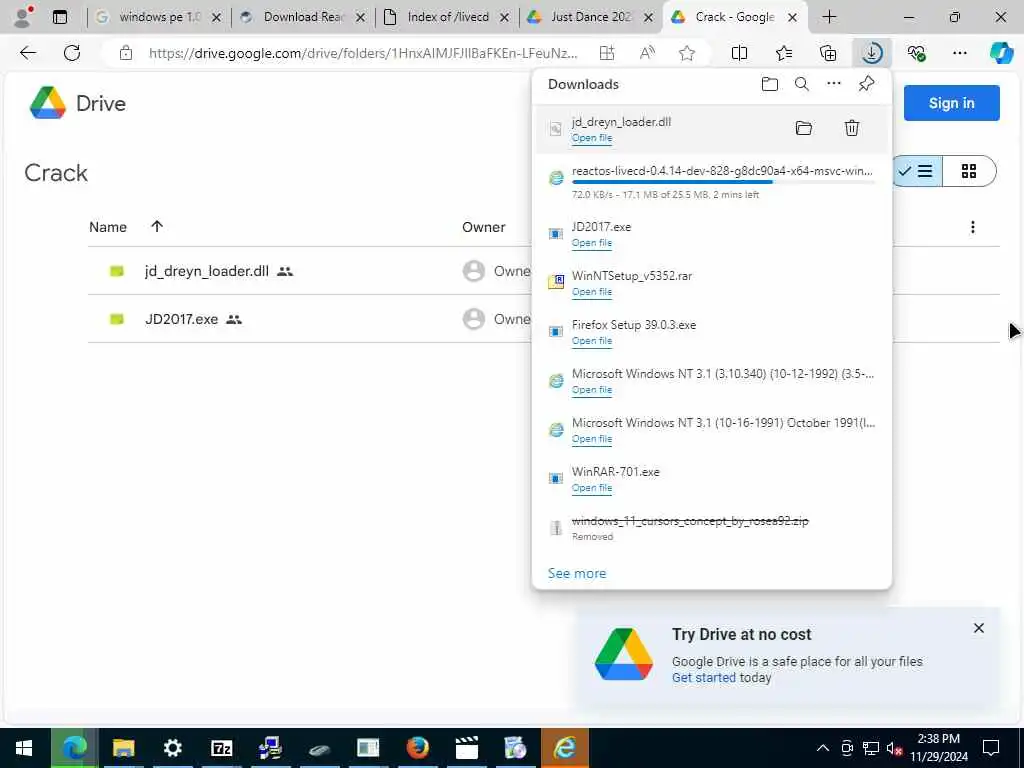Show jd_dreyn_loader.dll in folder
This screenshot has width=1024, height=768.
(x=804, y=128)
